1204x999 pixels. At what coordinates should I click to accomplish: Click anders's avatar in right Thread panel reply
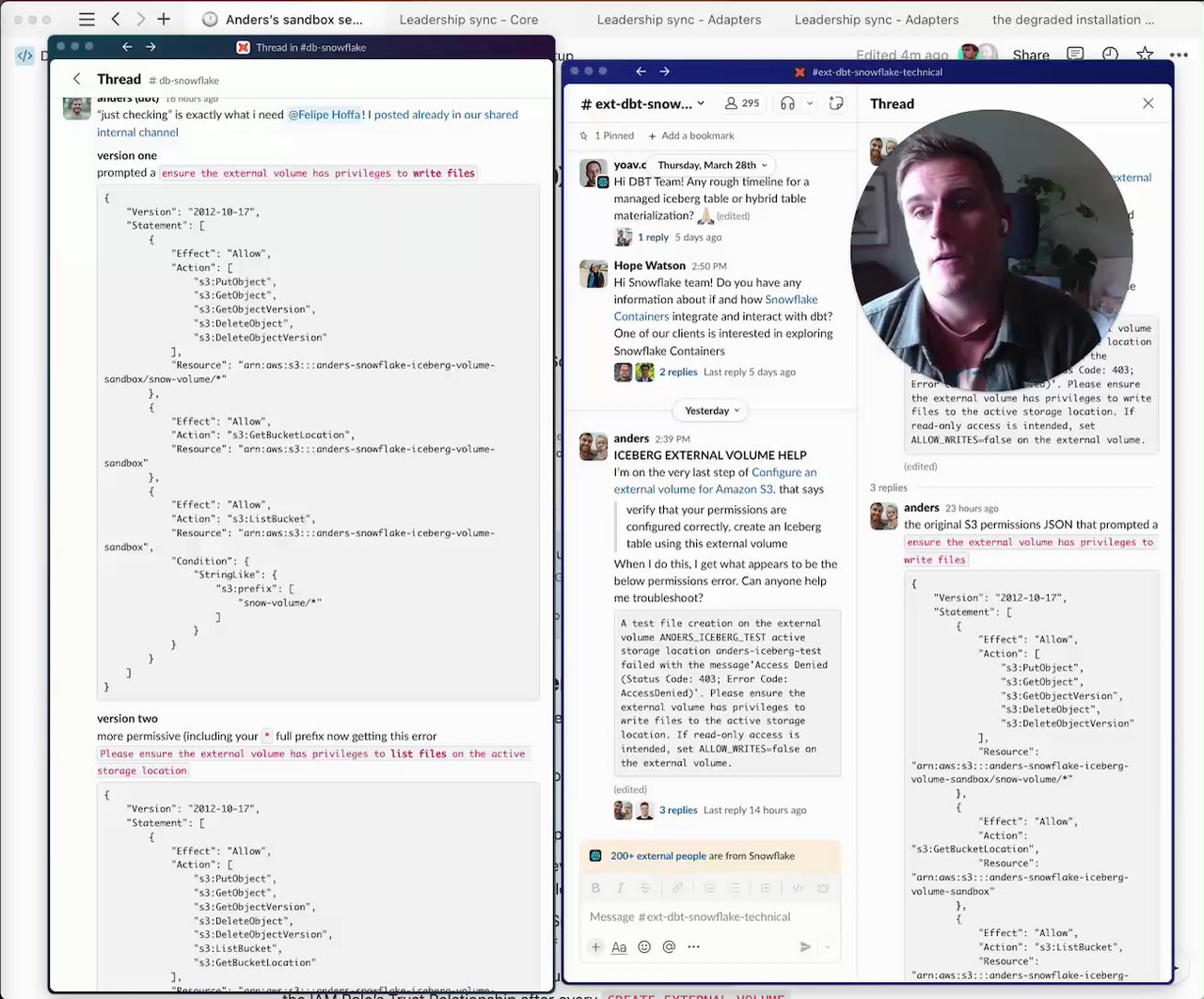click(x=884, y=515)
